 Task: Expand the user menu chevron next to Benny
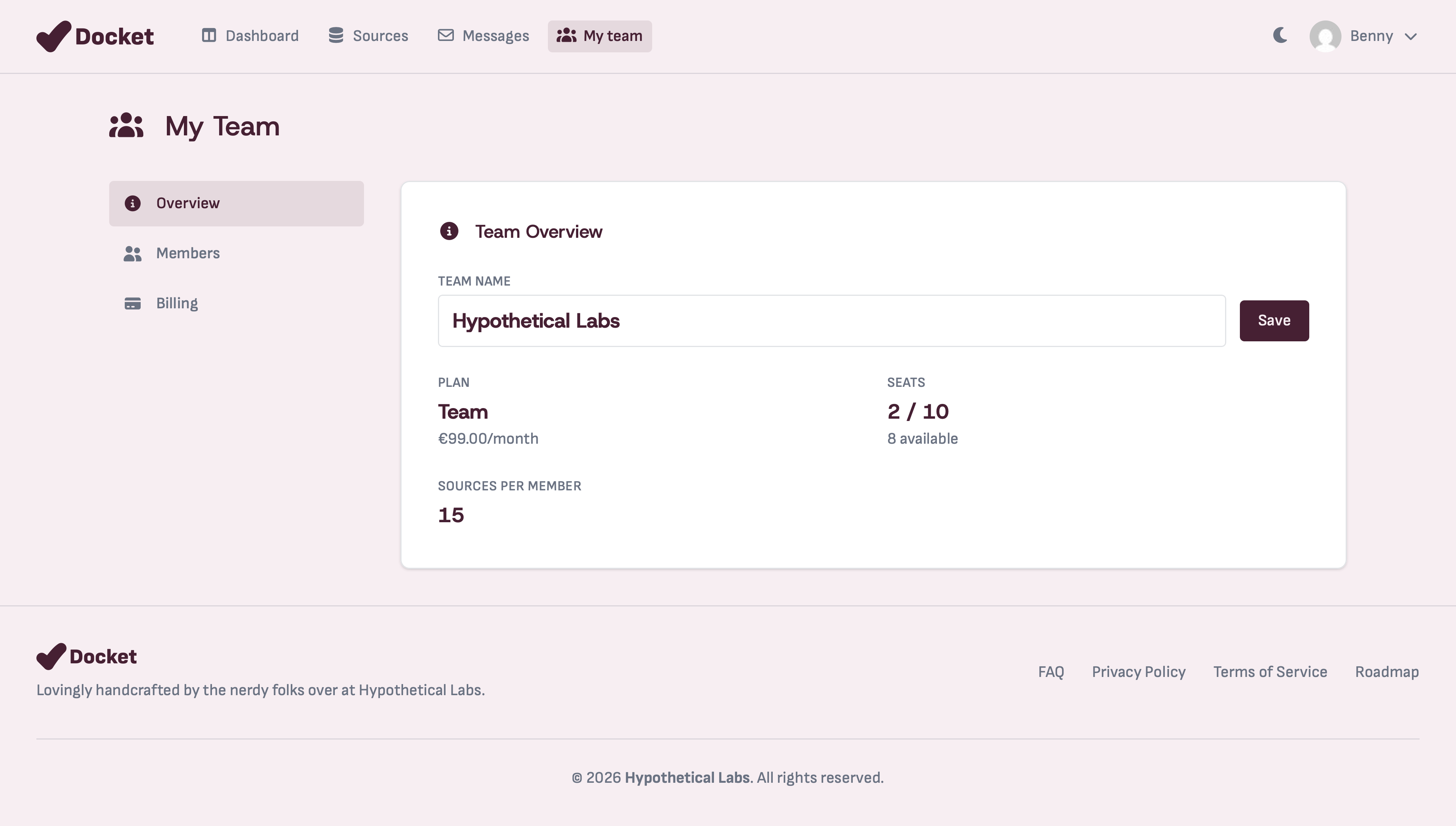[x=1410, y=37]
